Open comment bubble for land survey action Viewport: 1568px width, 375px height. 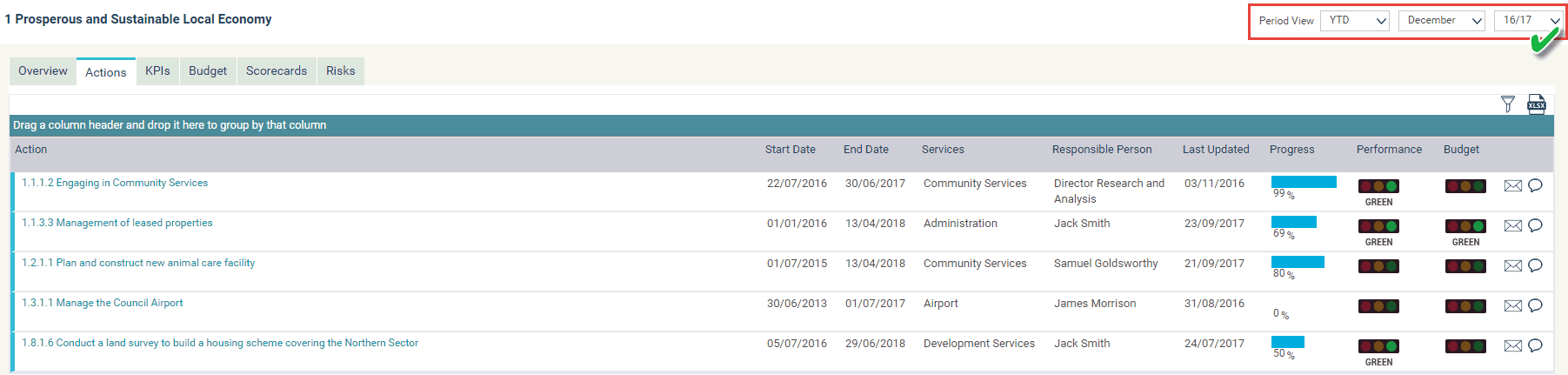coord(1535,345)
